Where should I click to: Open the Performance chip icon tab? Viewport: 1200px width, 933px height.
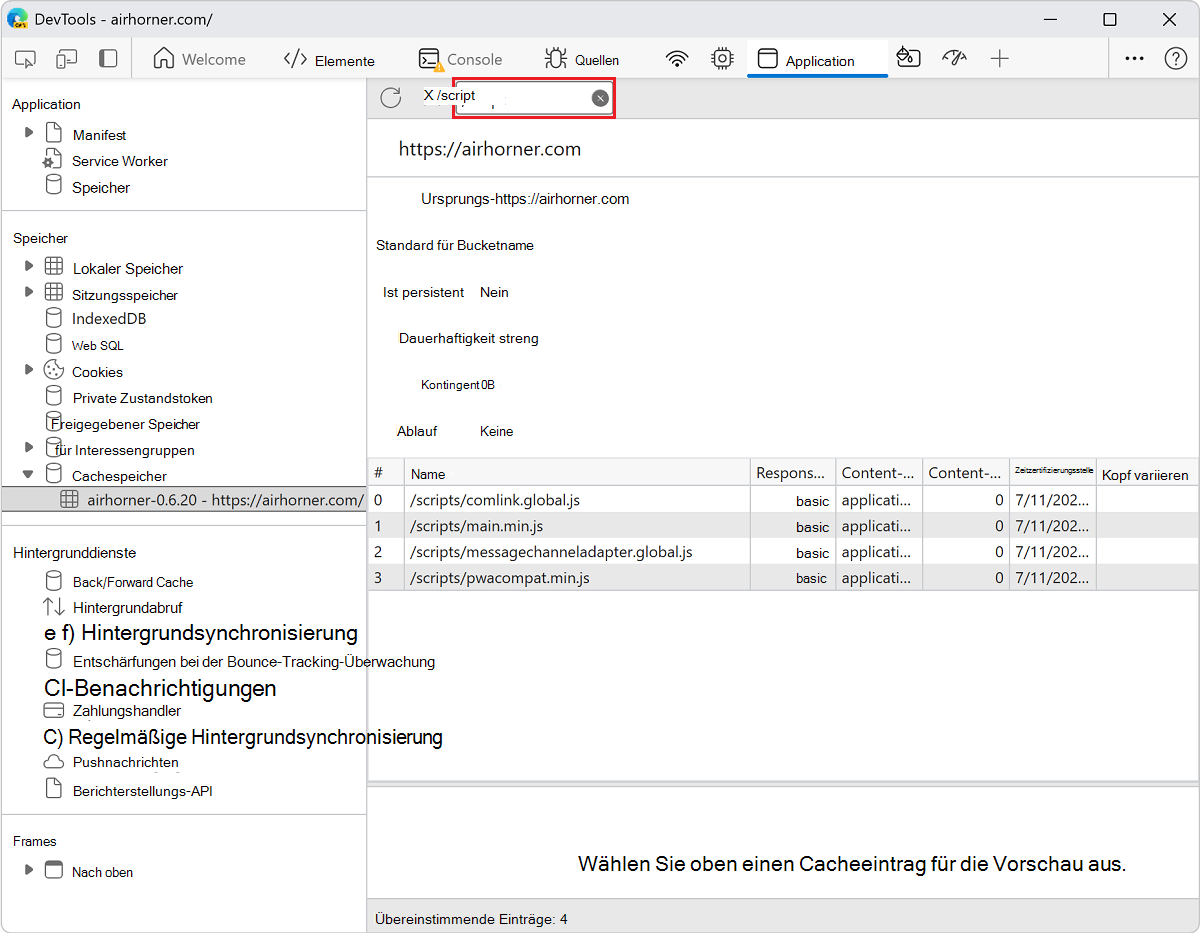(722, 59)
